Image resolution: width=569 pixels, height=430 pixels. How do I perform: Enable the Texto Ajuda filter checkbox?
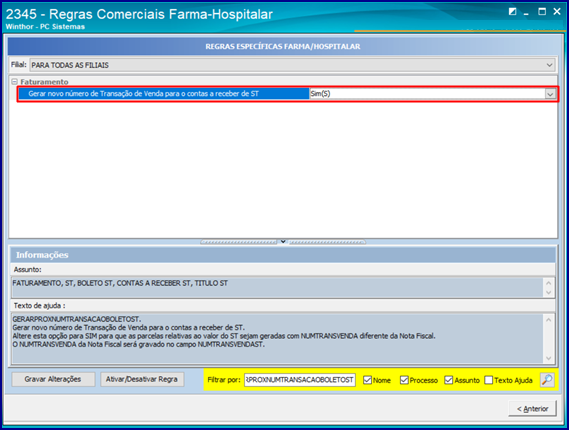488,380
